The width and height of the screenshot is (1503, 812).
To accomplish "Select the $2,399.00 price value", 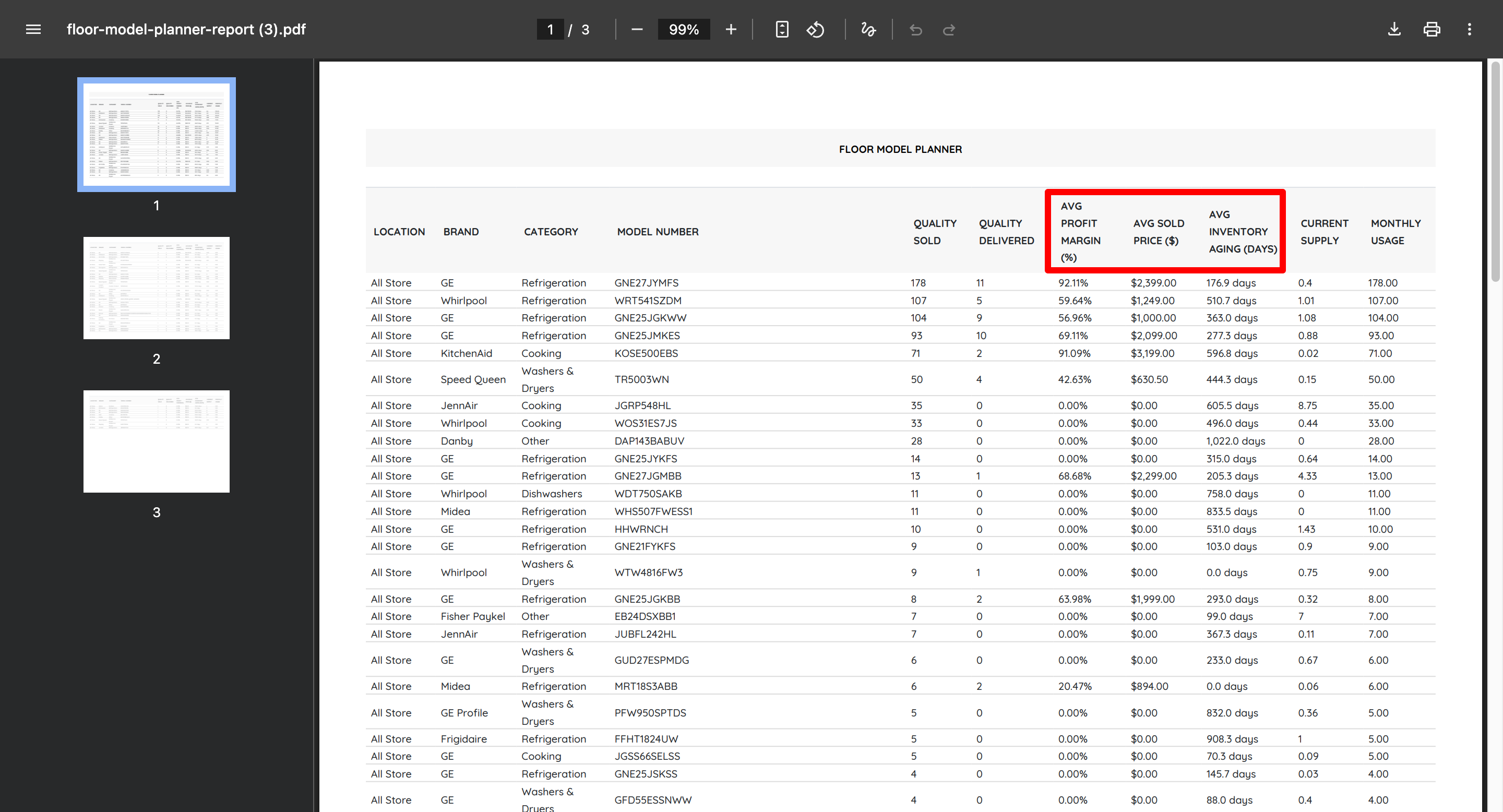I will coord(1153,283).
